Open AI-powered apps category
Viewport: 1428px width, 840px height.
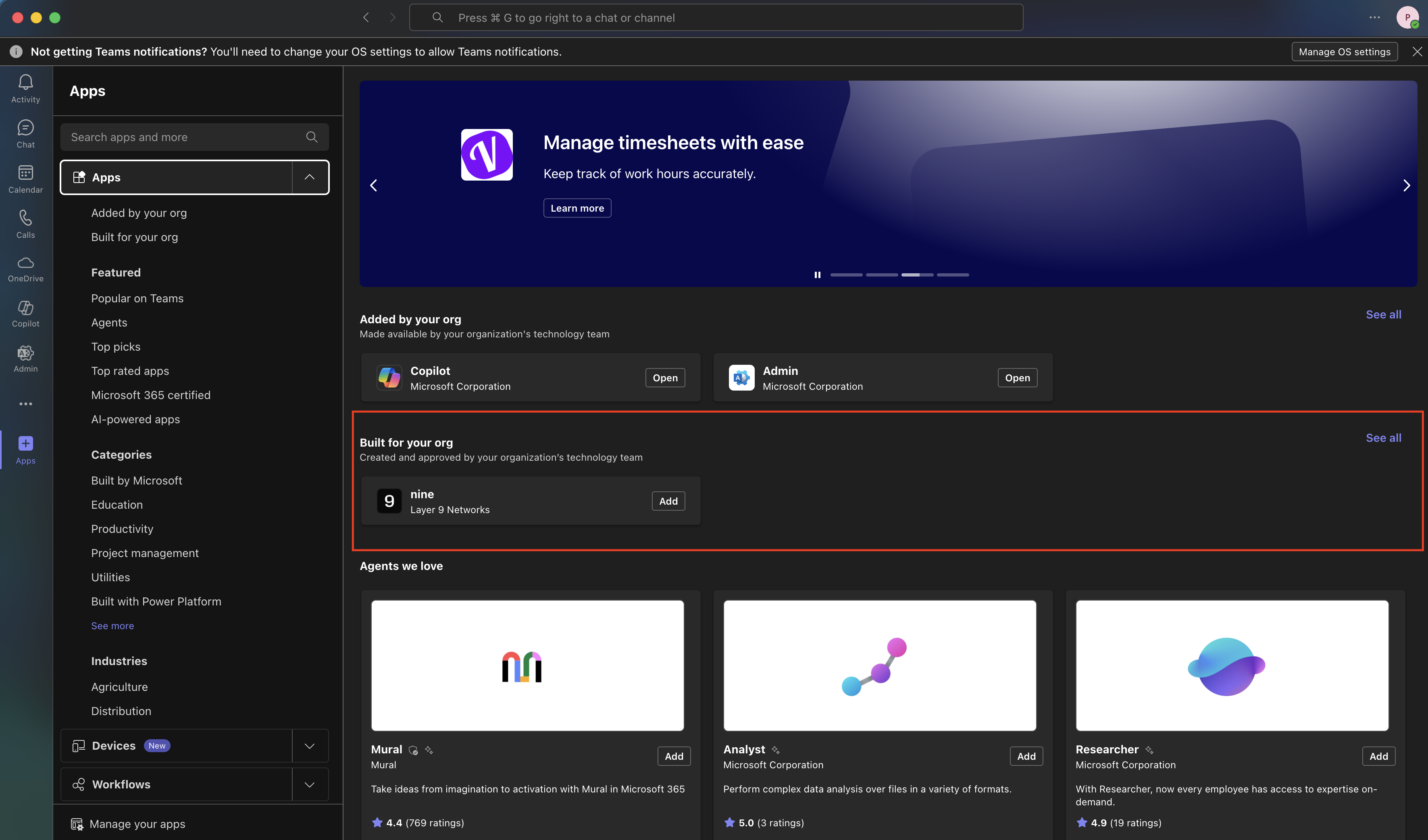[x=135, y=419]
